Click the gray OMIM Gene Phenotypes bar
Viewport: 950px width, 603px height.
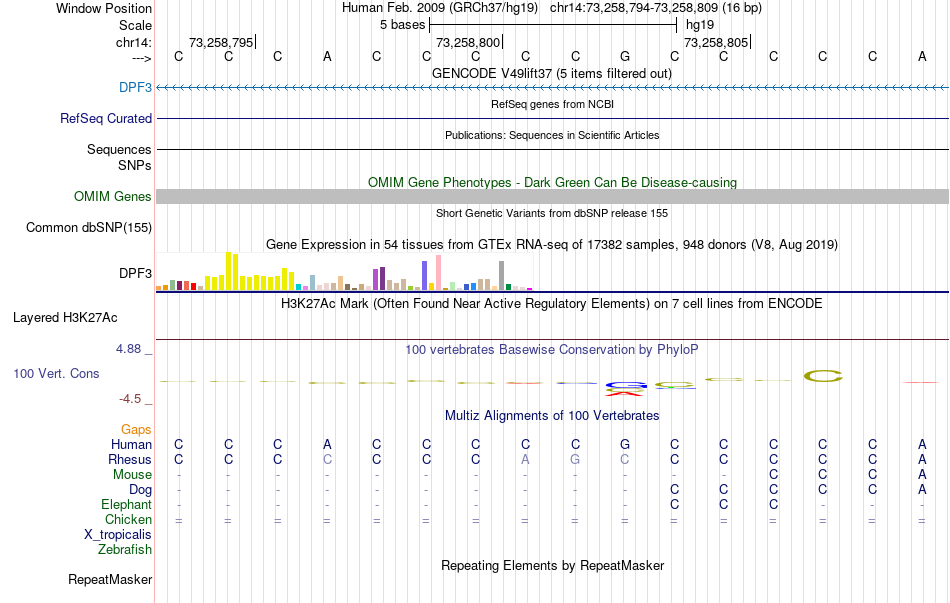[552, 197]
